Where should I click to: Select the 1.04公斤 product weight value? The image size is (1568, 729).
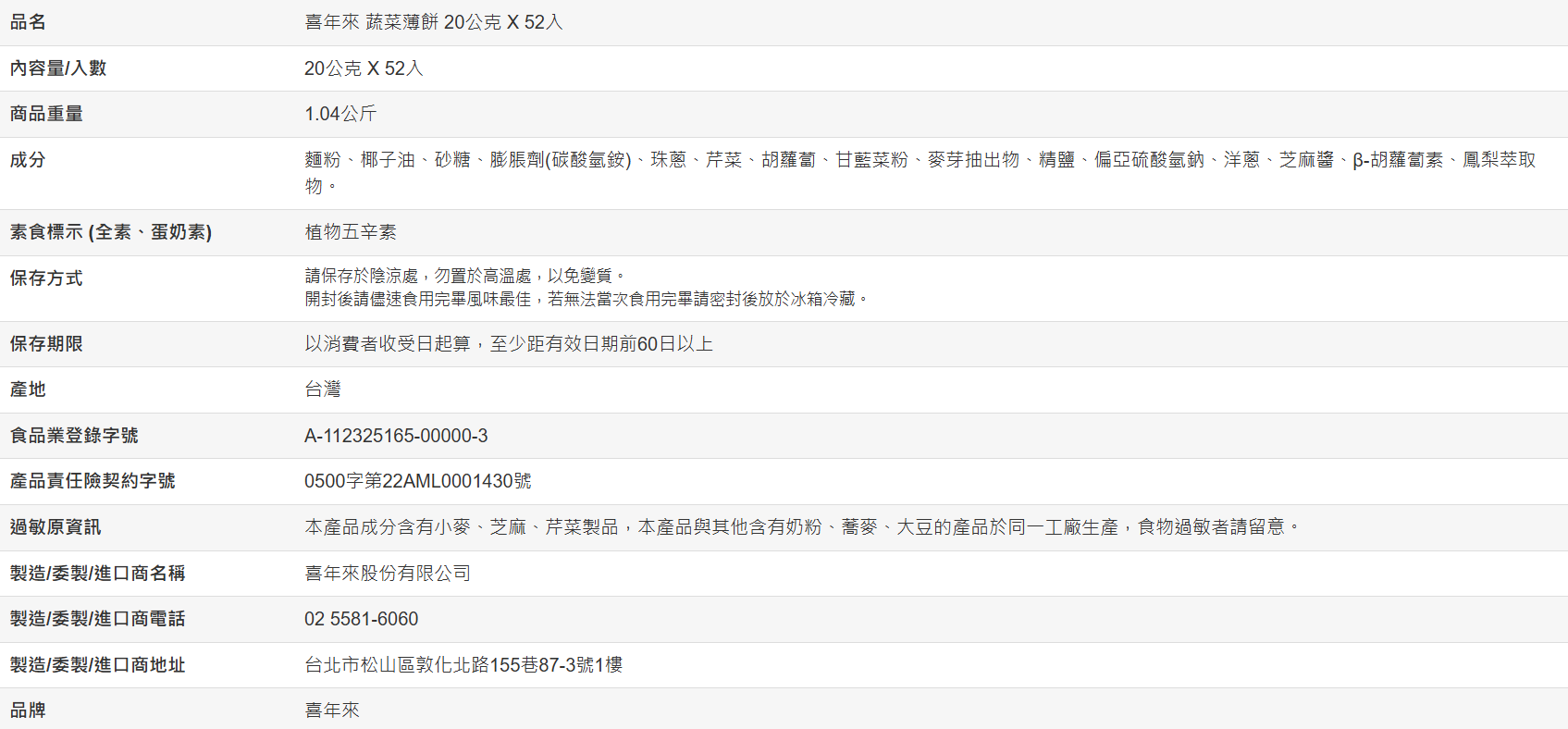click(x=340, y=114)
